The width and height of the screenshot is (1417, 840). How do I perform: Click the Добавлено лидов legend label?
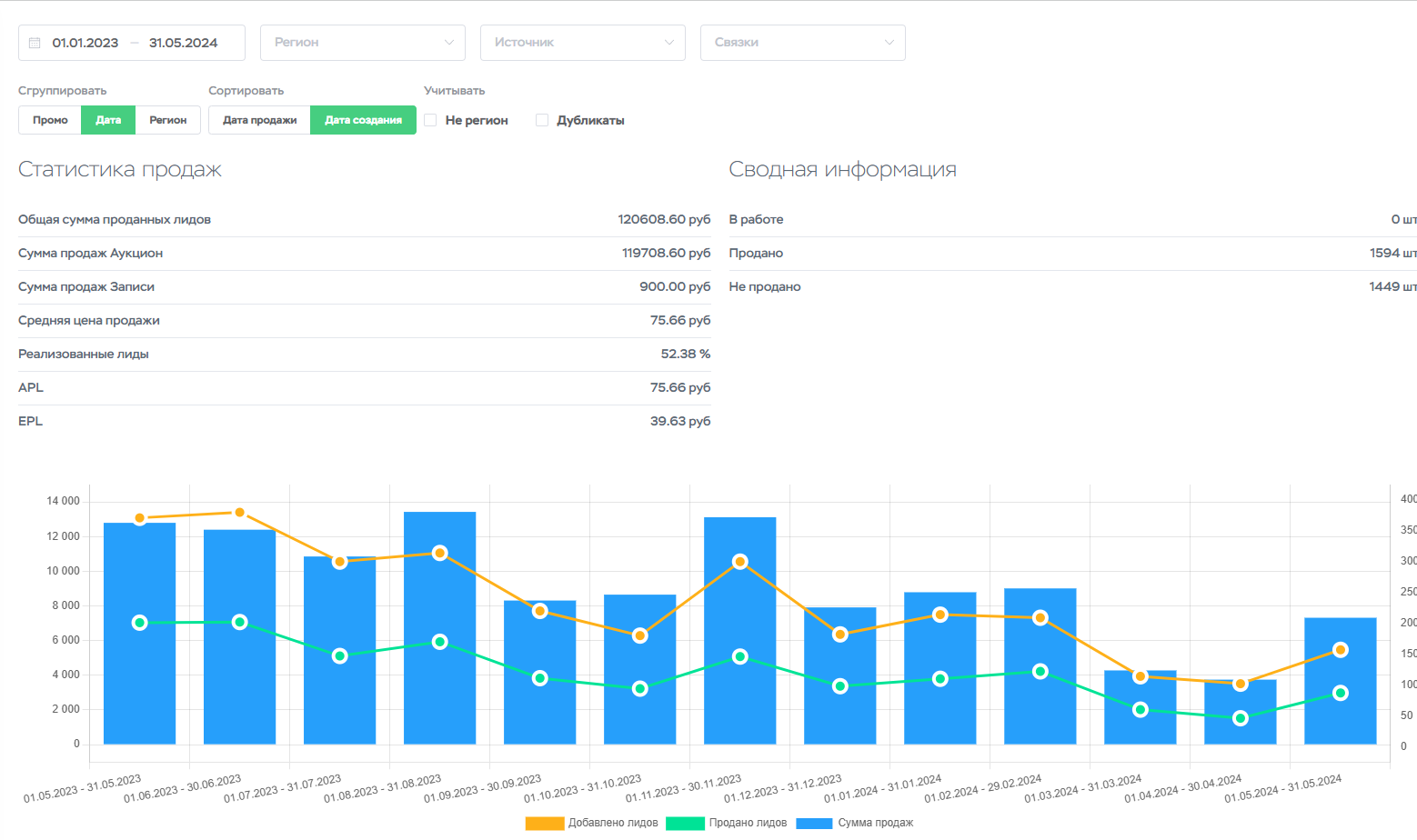pyautogui.click(x=613, y=823)
